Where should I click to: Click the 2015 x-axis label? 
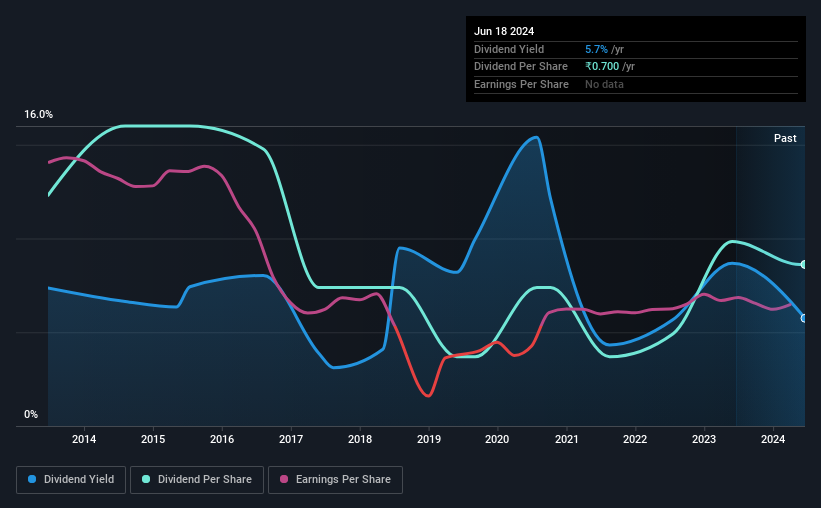tap(153, 439)
